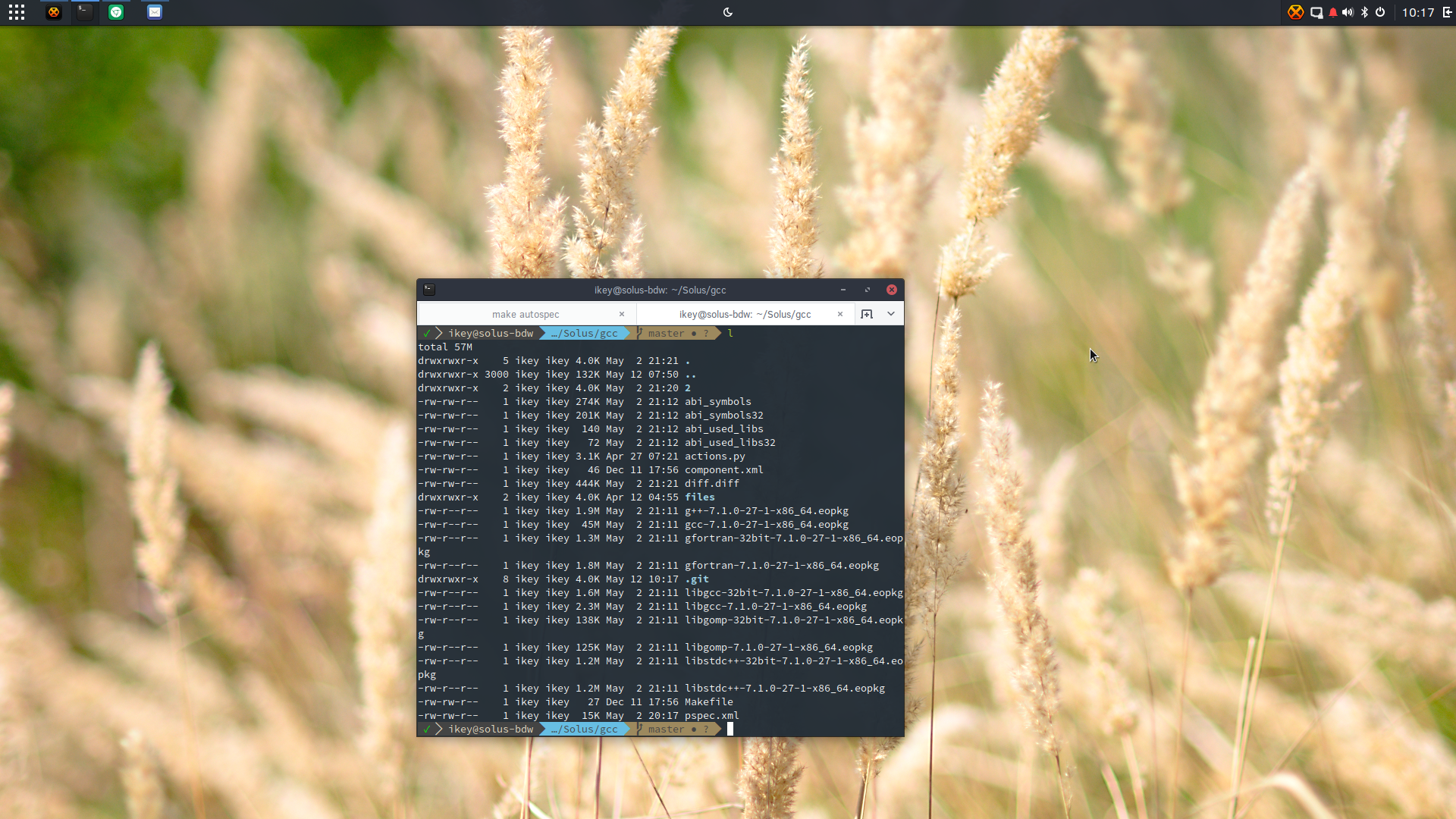Click the 10:17 clock
Screen dimensions: 1456x819
[1418, 12]
